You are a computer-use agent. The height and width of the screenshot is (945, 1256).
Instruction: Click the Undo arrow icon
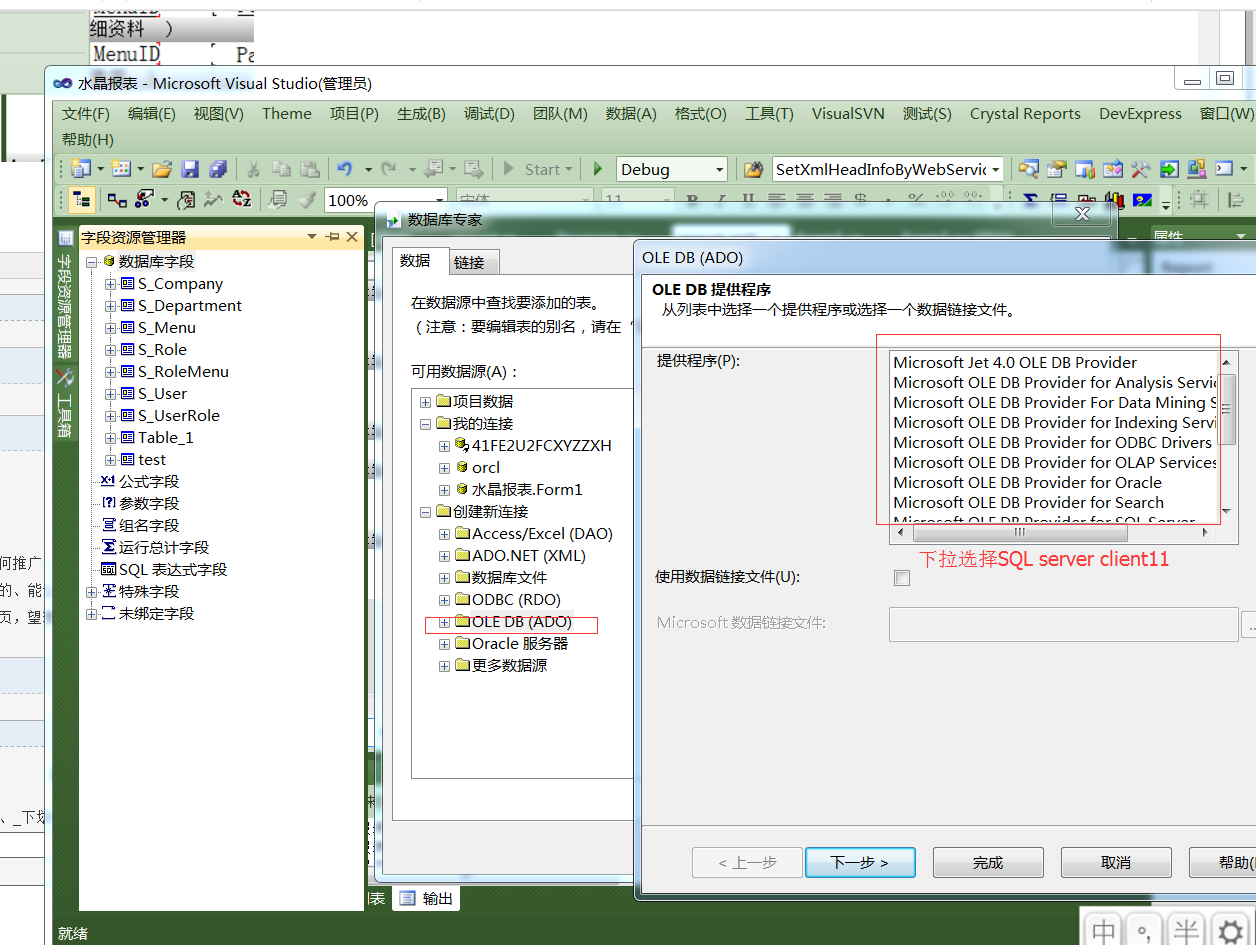pyautogui.click(x=345, y=169)
